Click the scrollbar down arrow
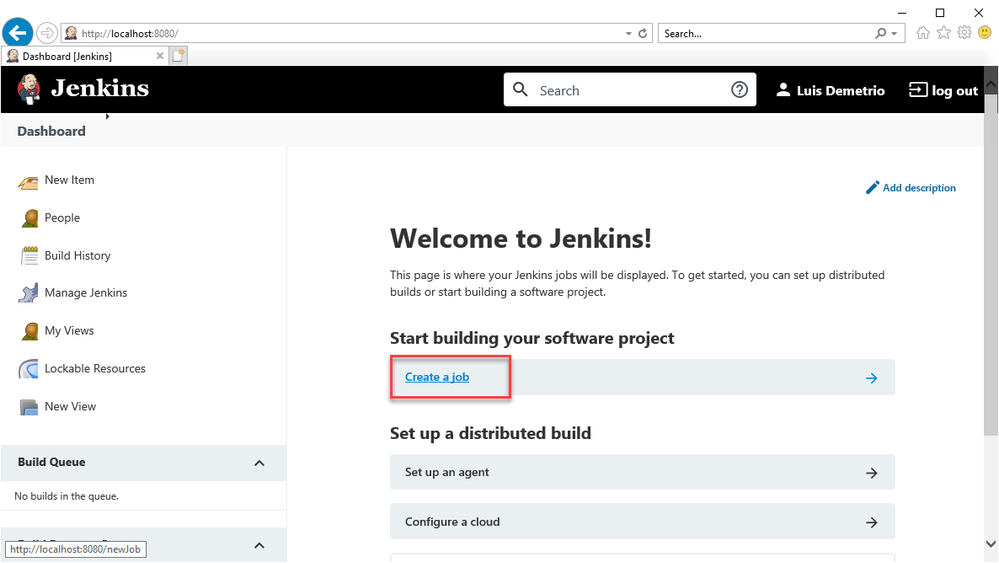 (991, 543)
